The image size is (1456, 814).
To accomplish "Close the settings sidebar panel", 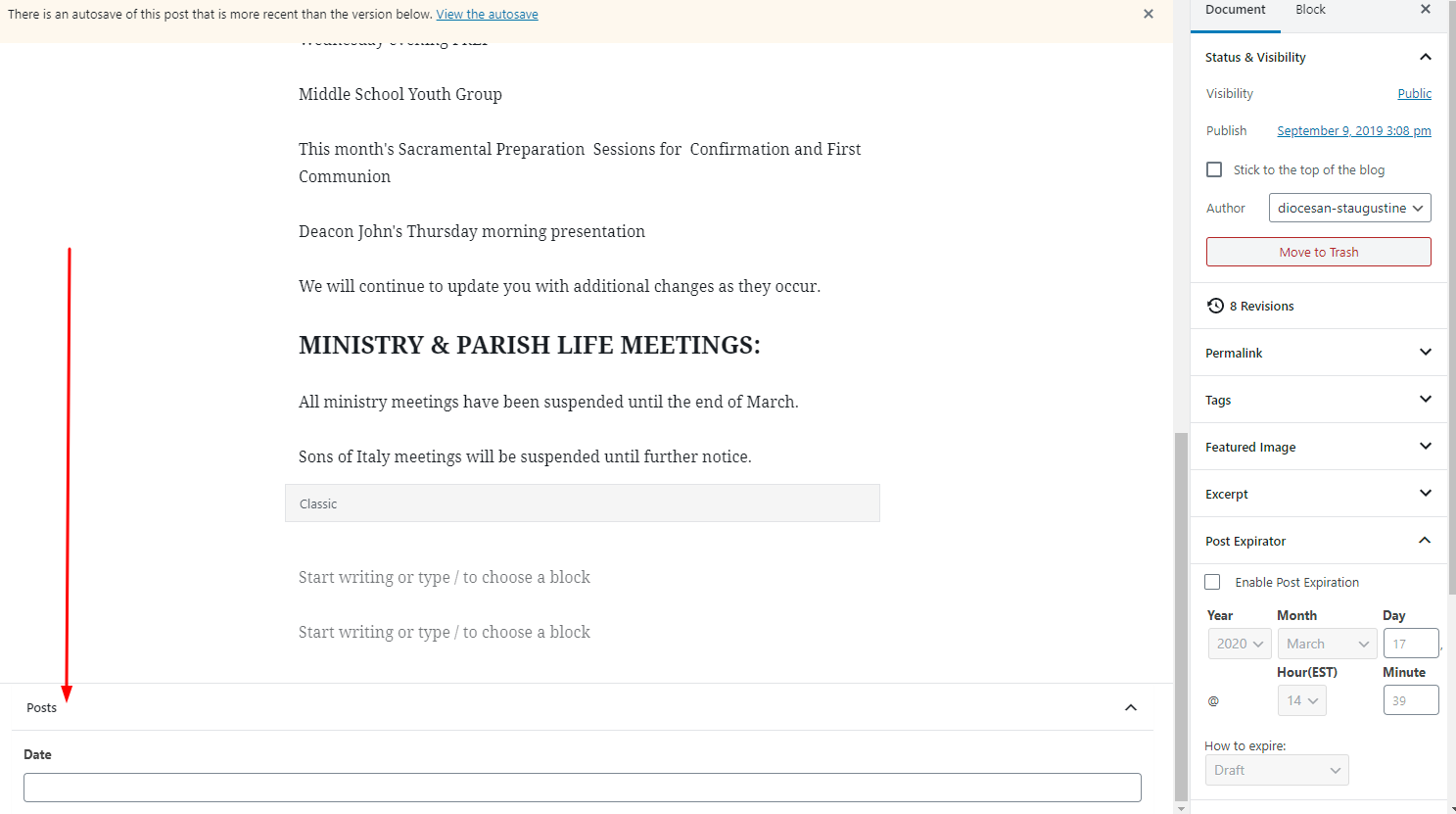I will (1426, 10).
